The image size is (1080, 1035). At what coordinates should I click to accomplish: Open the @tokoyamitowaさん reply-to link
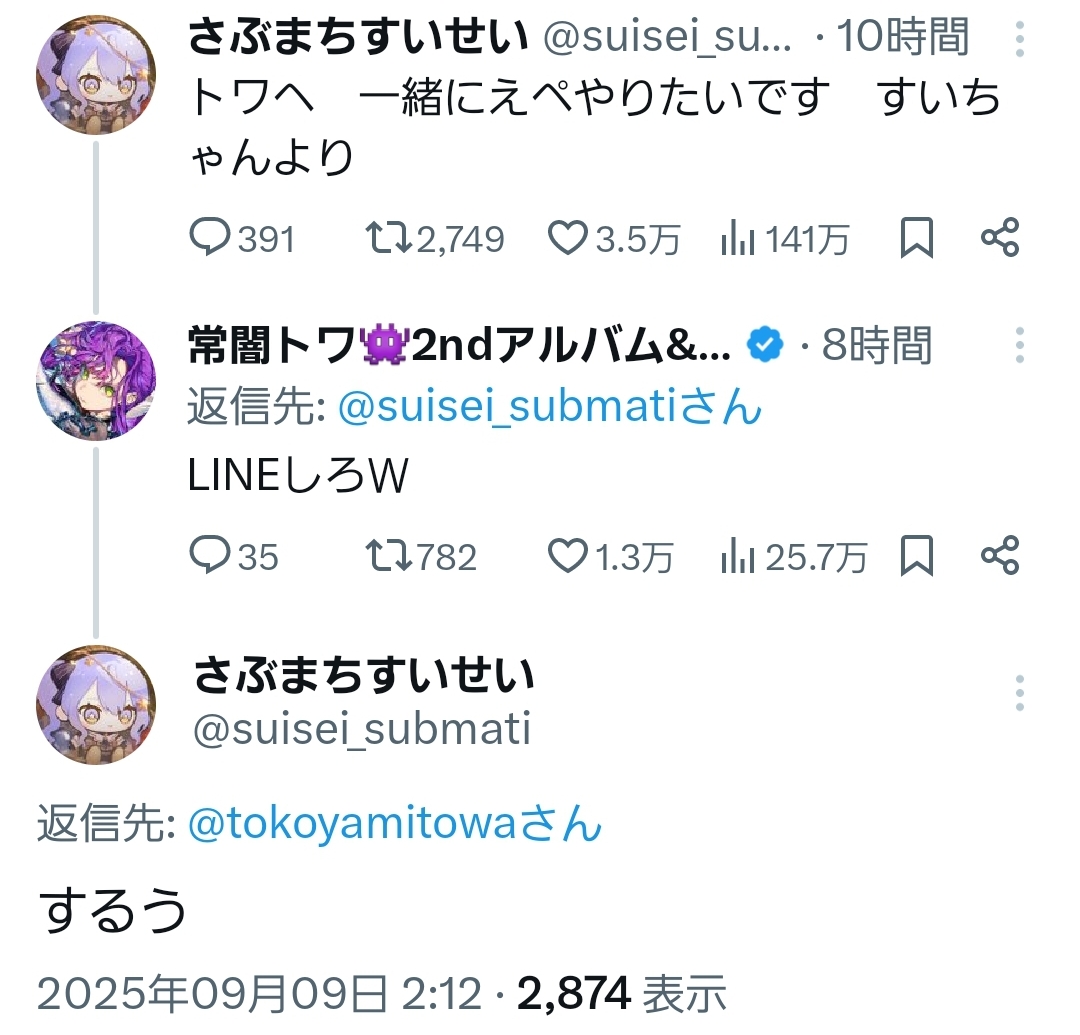coord(395,823)
